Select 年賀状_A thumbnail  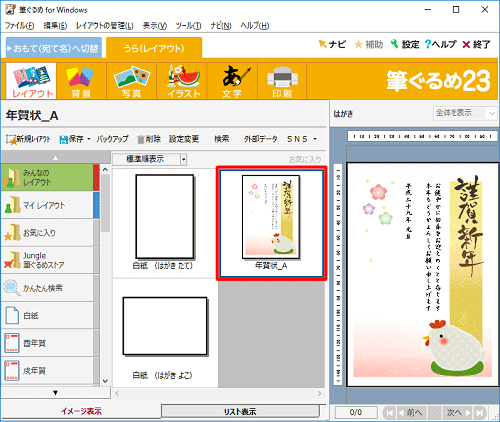[x=271, y=223]
